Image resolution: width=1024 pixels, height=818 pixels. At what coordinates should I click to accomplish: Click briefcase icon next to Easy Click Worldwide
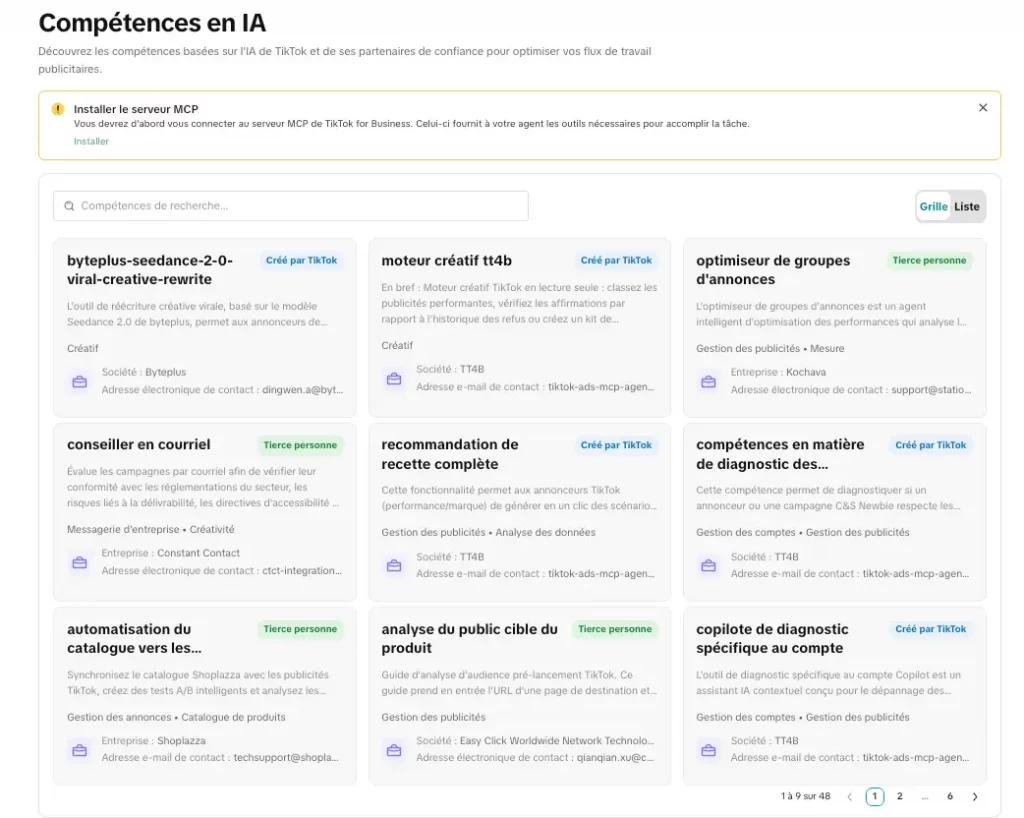pyautogui.click(x=394, y=750)
